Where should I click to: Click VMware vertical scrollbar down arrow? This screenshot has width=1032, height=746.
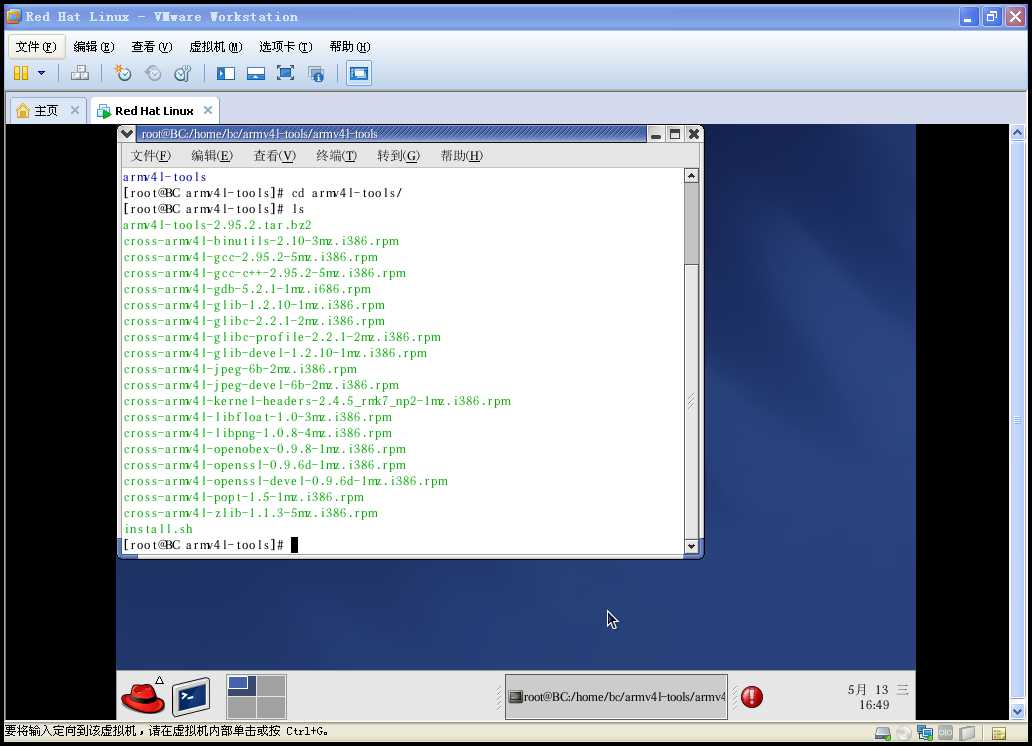point(1018,711)
